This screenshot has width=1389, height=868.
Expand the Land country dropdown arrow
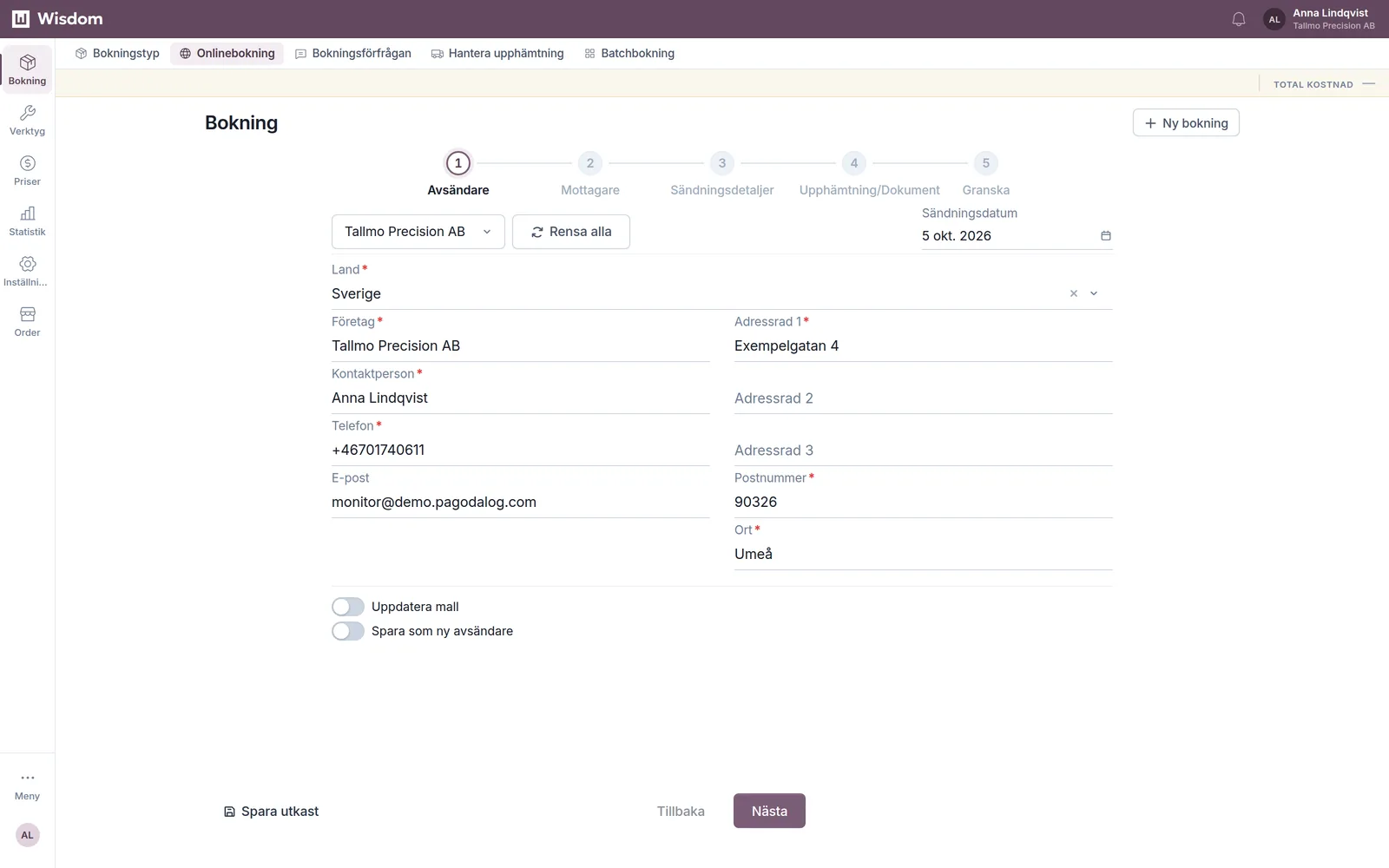(1094, 293)
